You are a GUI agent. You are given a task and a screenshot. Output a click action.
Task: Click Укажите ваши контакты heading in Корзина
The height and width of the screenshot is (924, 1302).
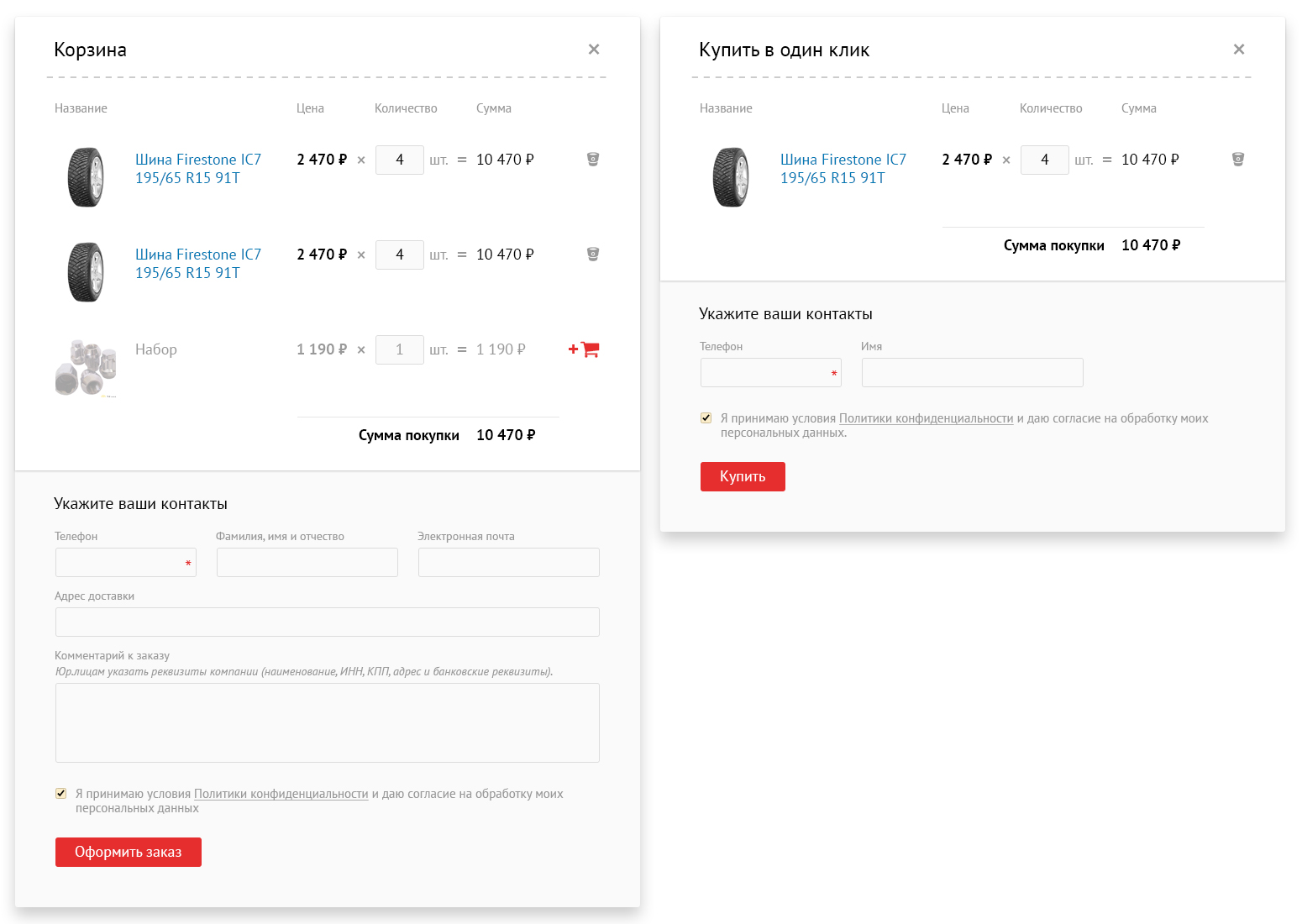(x=141, y=504)
